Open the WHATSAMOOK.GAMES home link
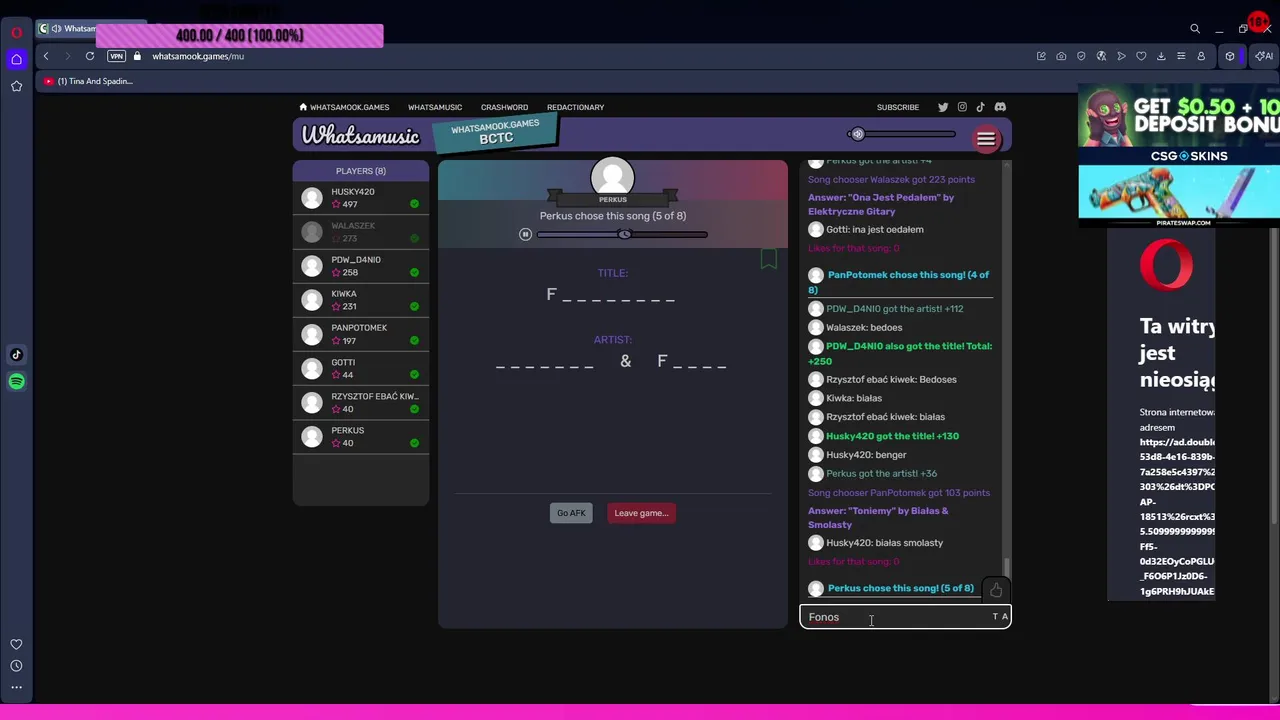 click(x=344, y=107)
